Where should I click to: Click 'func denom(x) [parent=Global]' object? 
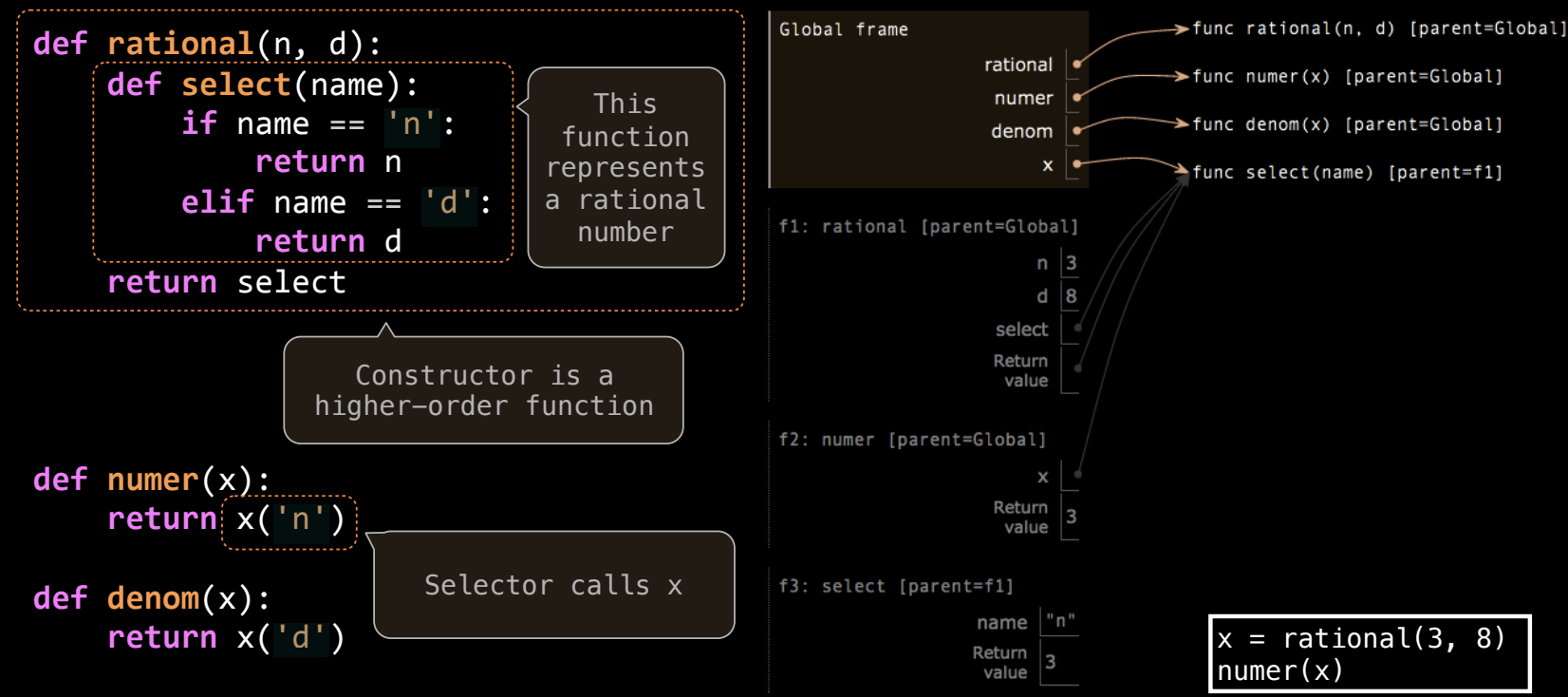pos(1347,124)
